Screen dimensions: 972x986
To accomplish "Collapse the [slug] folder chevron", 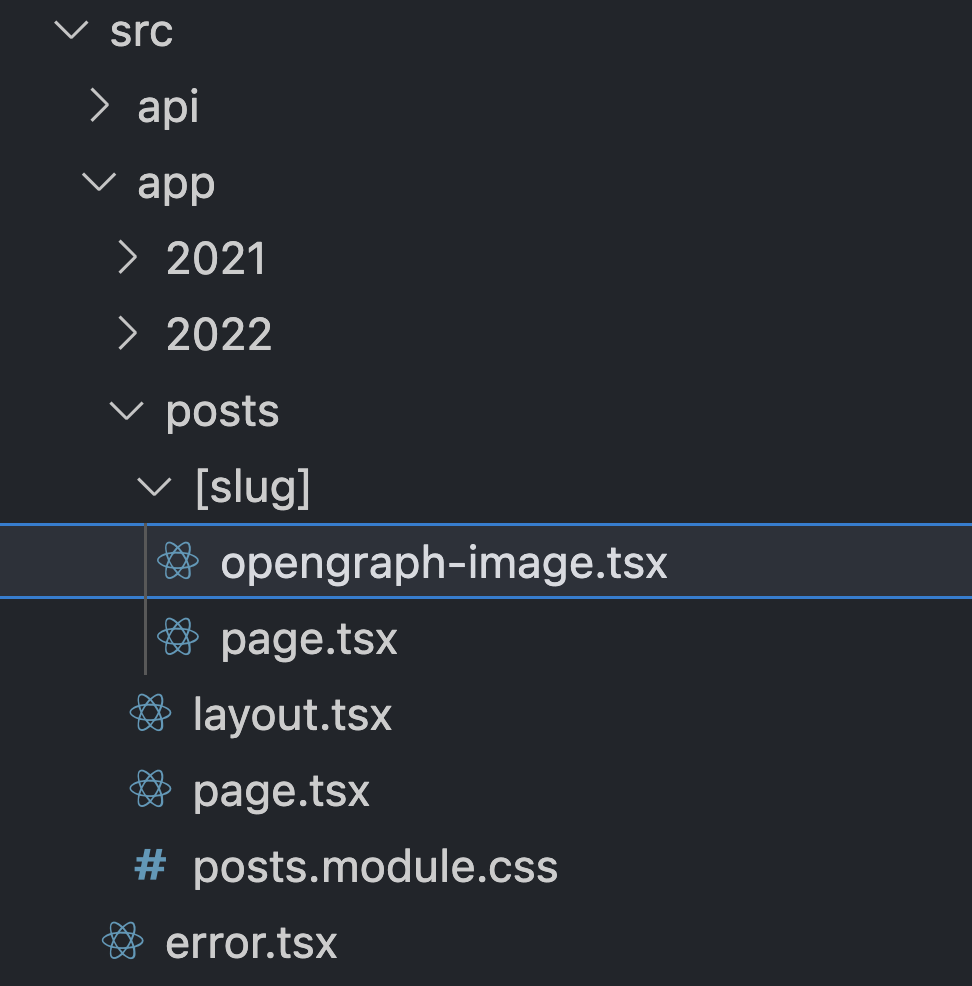I will click(x=156, y=486).
